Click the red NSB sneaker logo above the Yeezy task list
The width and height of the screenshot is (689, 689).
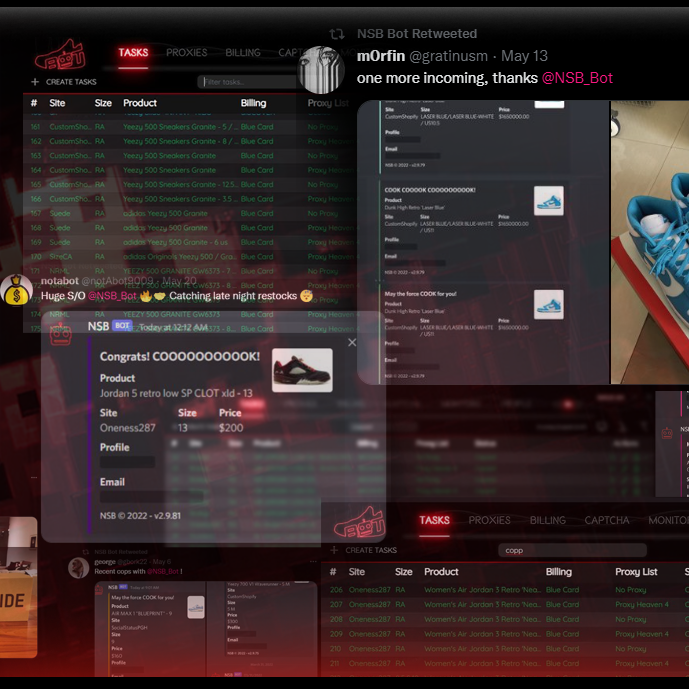[61, 54]
